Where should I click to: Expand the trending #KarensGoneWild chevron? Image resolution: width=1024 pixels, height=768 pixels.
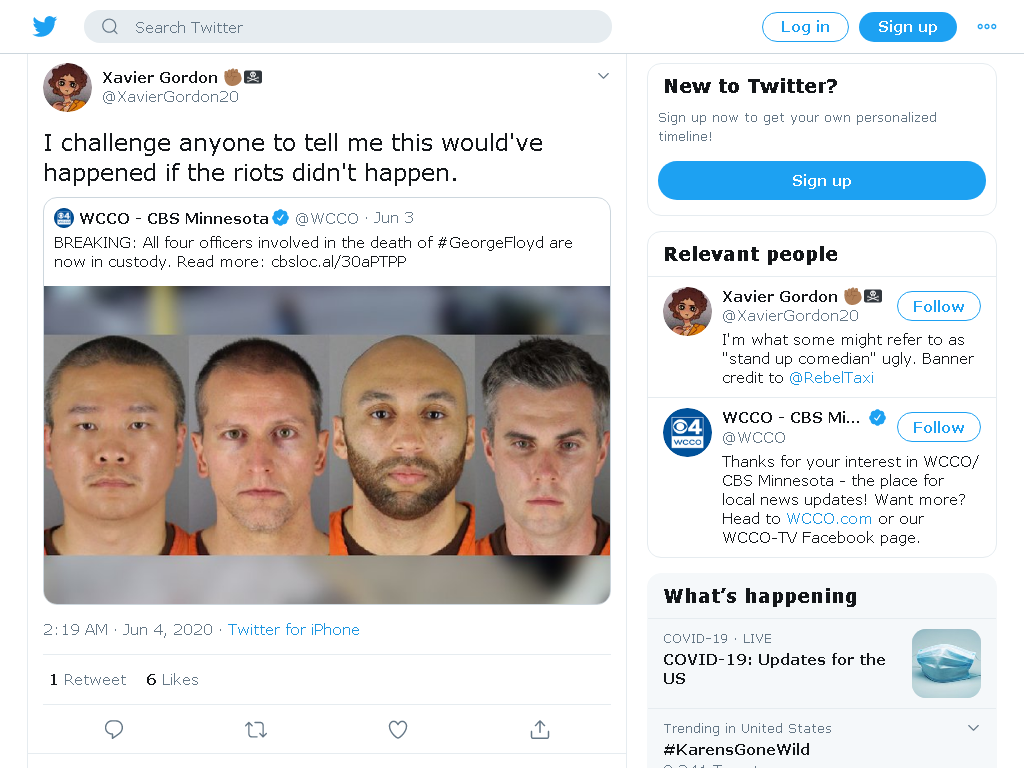pyautogui.click(x=973, y=728)
